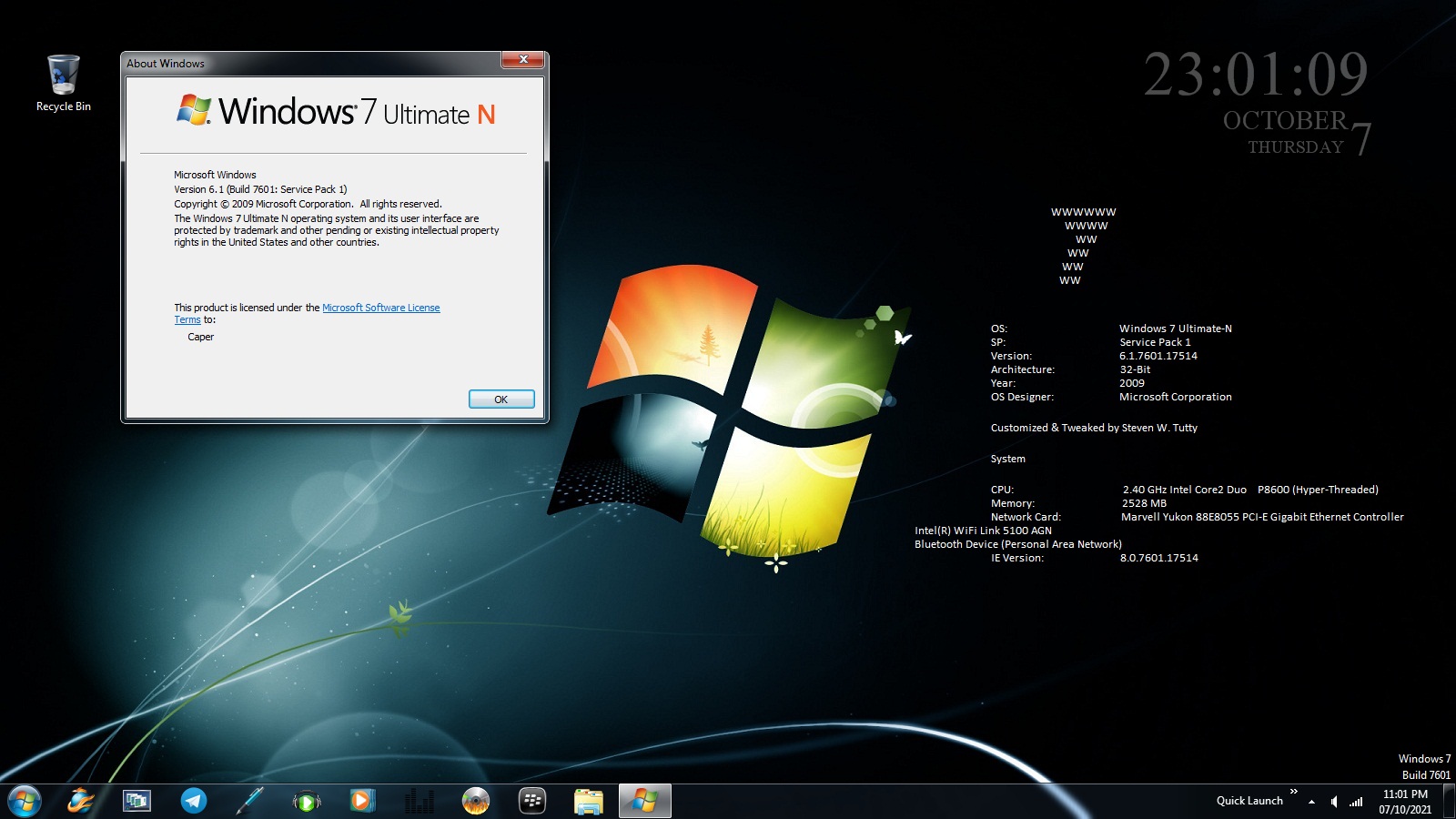
Task: Open Windows Explorer from the taskbar
Action: (587, 801)
